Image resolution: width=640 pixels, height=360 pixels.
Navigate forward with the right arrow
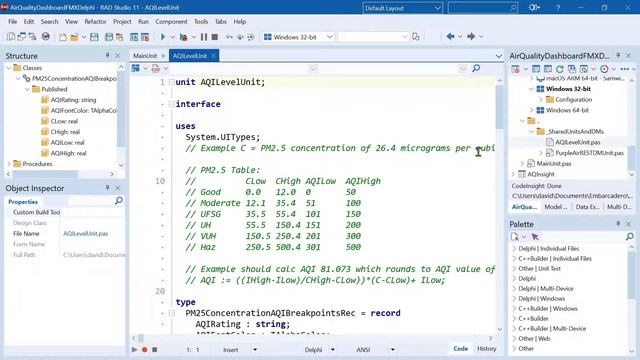coord(471,36)
